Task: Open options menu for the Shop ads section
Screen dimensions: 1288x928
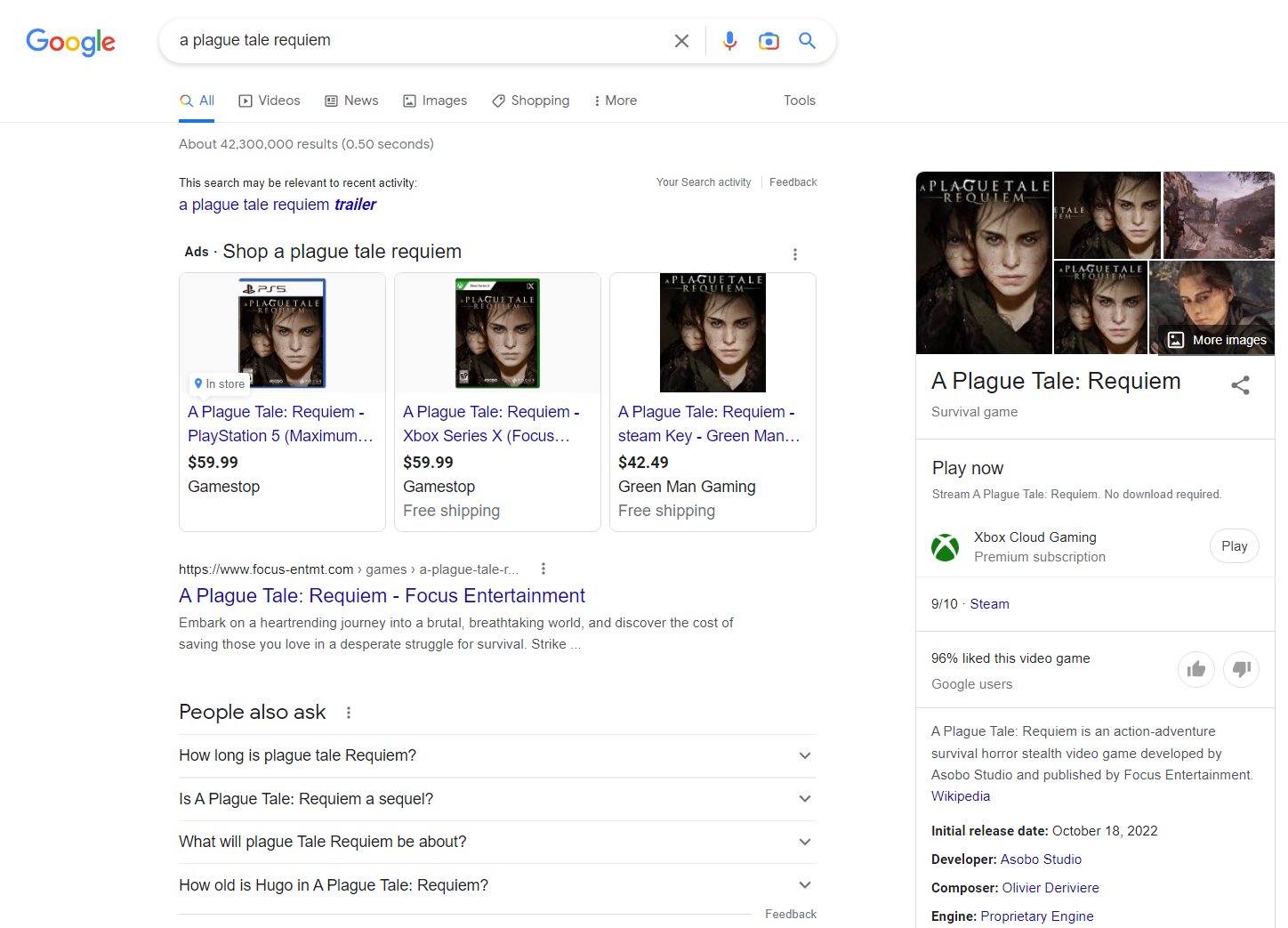Action: (x=794, y=254)
